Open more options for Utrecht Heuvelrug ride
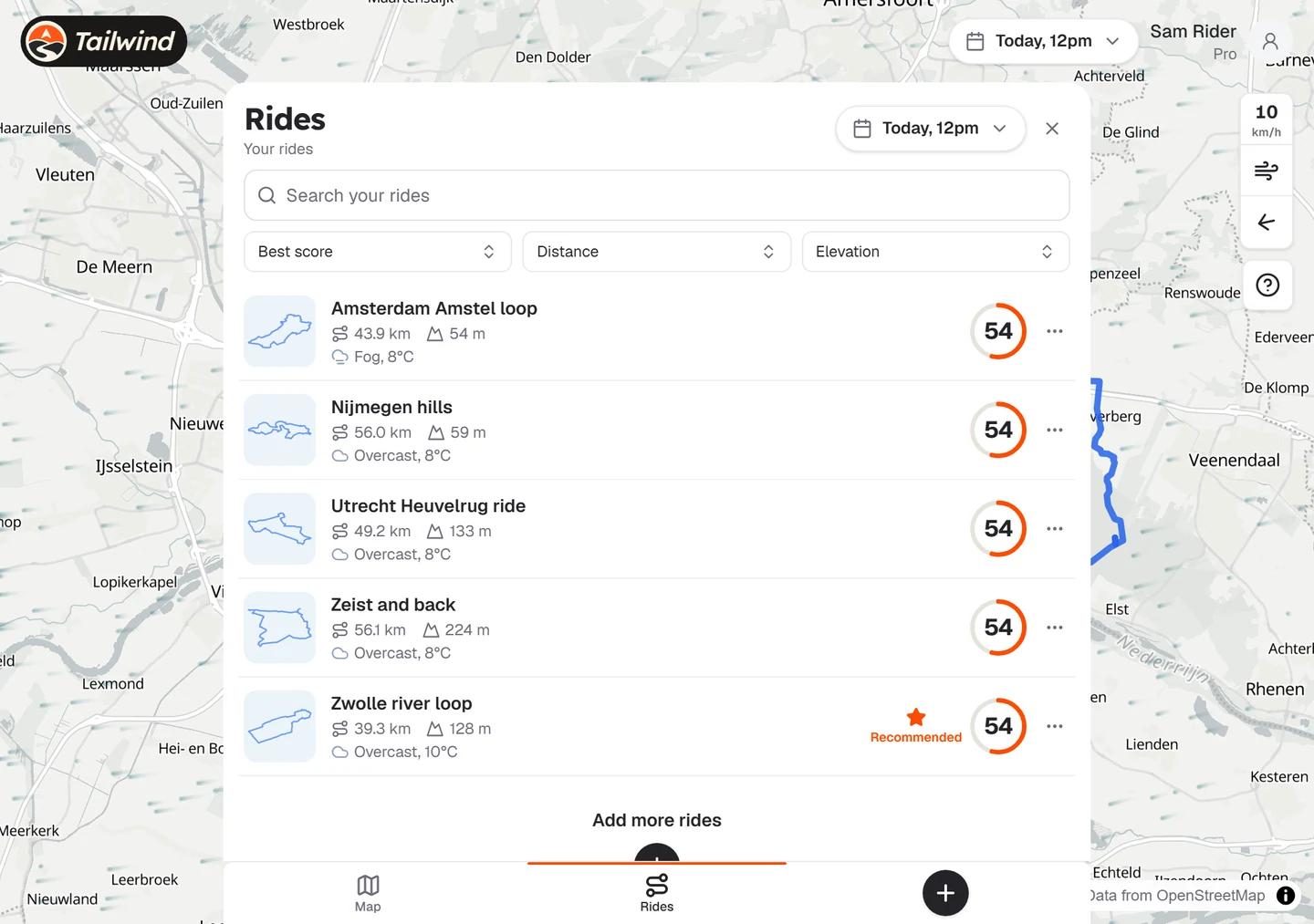Viewport: 1314px width, 924px height. [x=1055, y=528]
